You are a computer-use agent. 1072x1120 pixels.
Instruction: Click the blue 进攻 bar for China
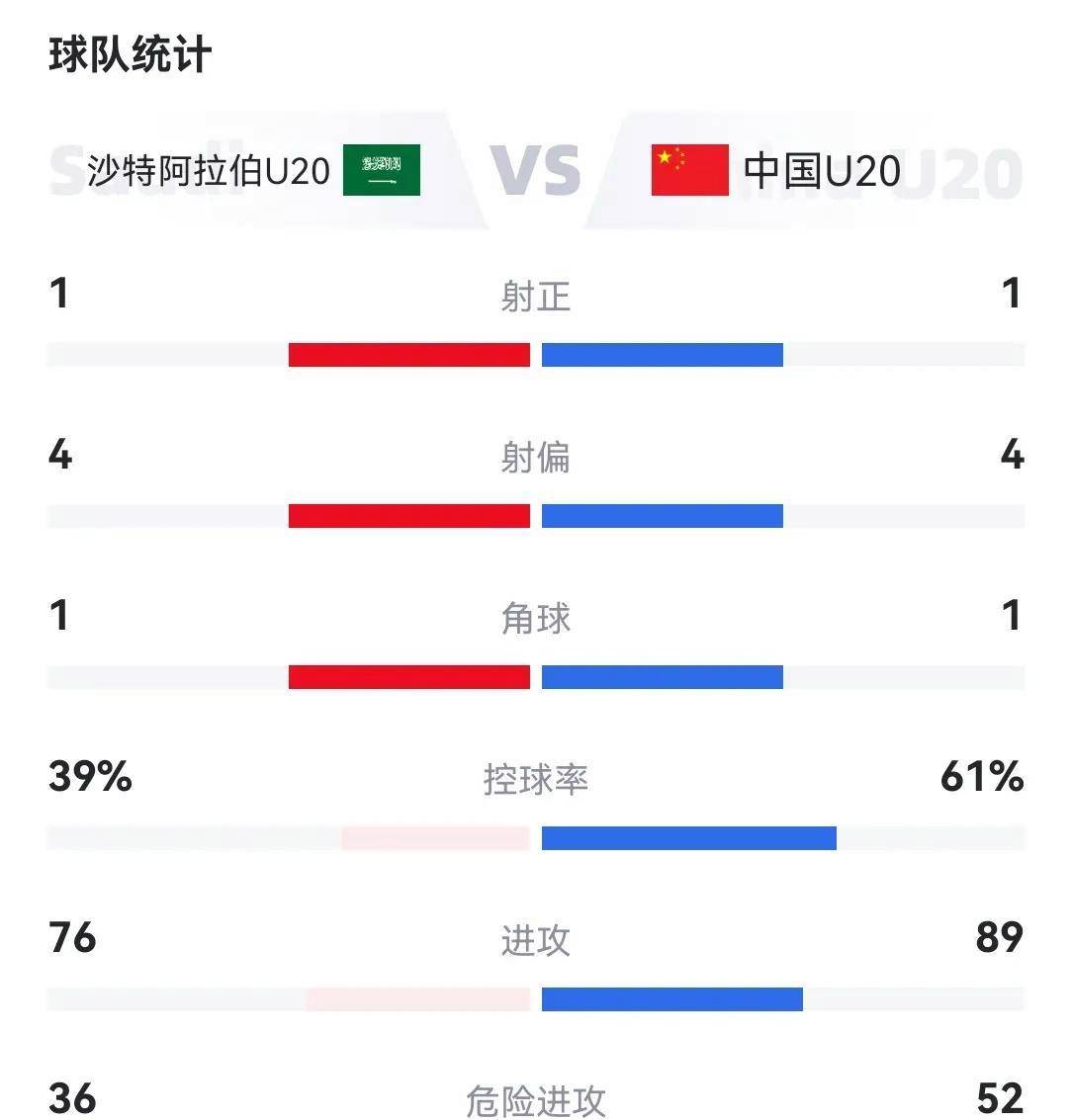[671, 999]
